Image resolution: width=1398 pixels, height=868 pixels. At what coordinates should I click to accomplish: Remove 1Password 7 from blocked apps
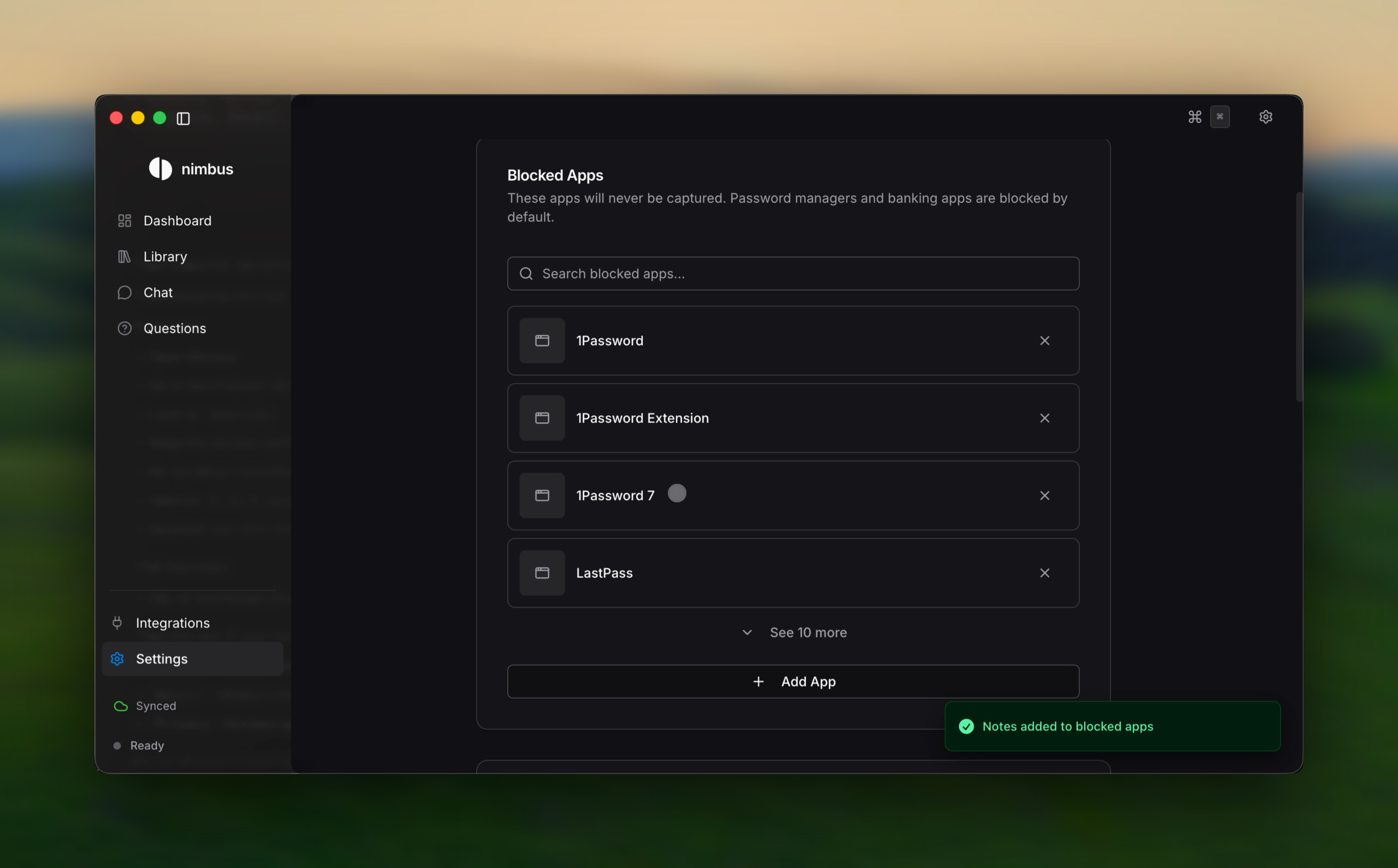[x=1045, y=495]
